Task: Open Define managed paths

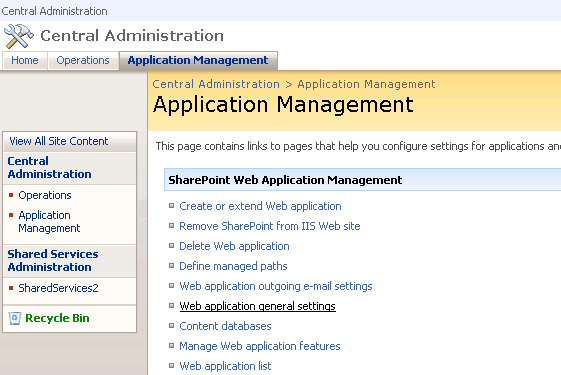Action: (233, 266)
